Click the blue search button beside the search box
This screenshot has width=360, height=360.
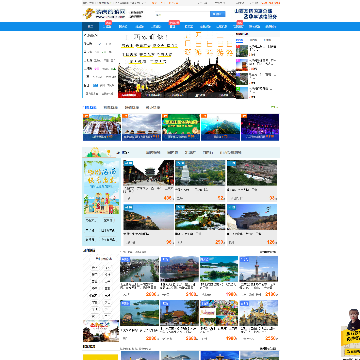coord(217,14)
